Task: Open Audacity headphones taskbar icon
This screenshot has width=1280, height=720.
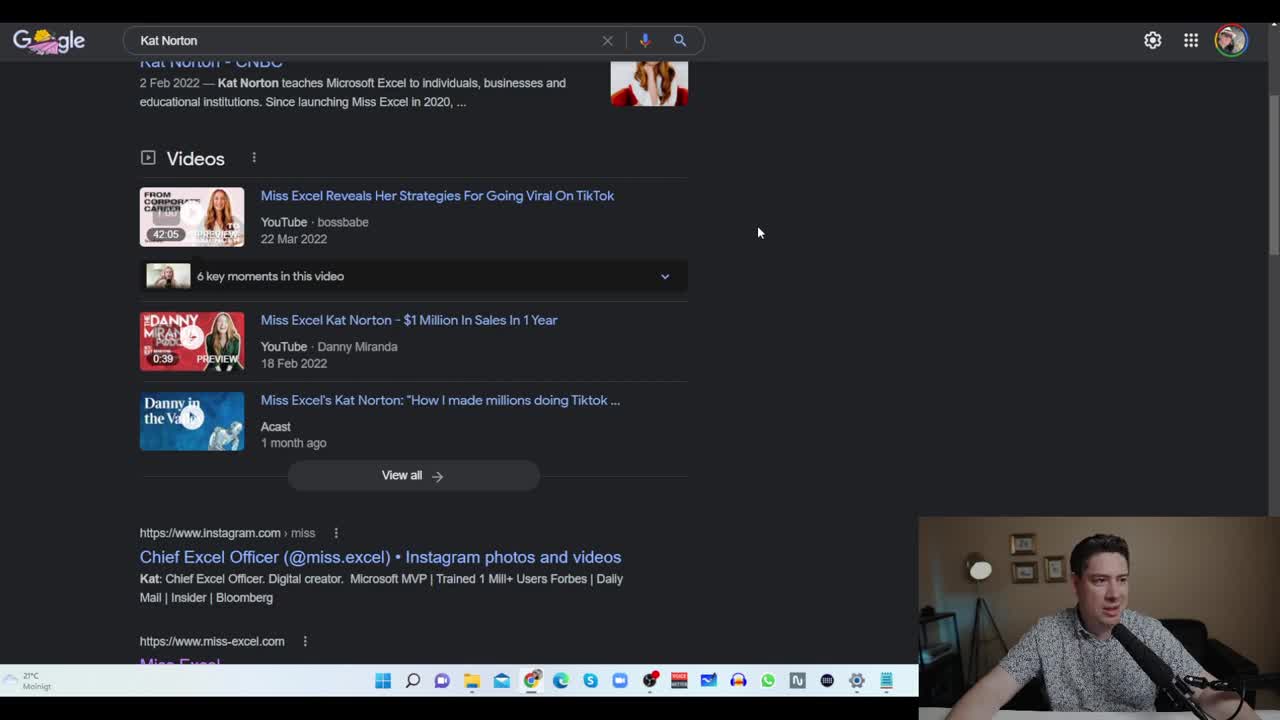Action: click(x=738, y=681)
